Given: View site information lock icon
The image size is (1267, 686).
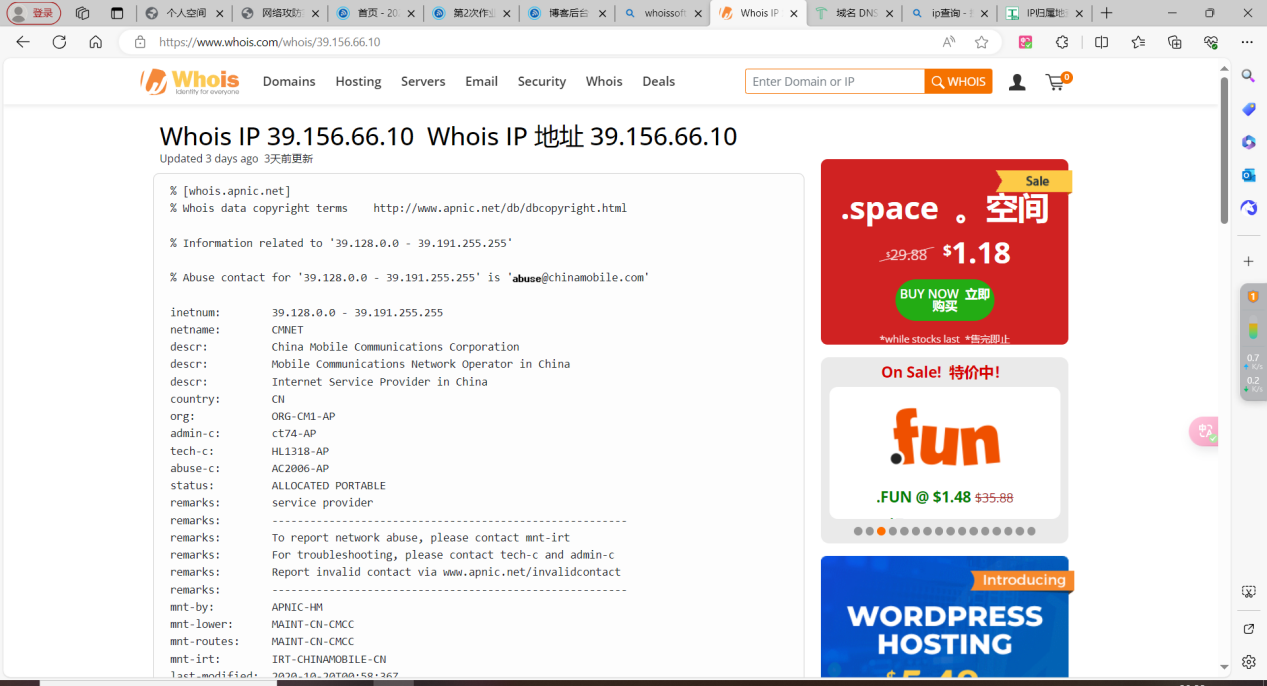Looking at the screenshot, I should [x=140, y=42].
